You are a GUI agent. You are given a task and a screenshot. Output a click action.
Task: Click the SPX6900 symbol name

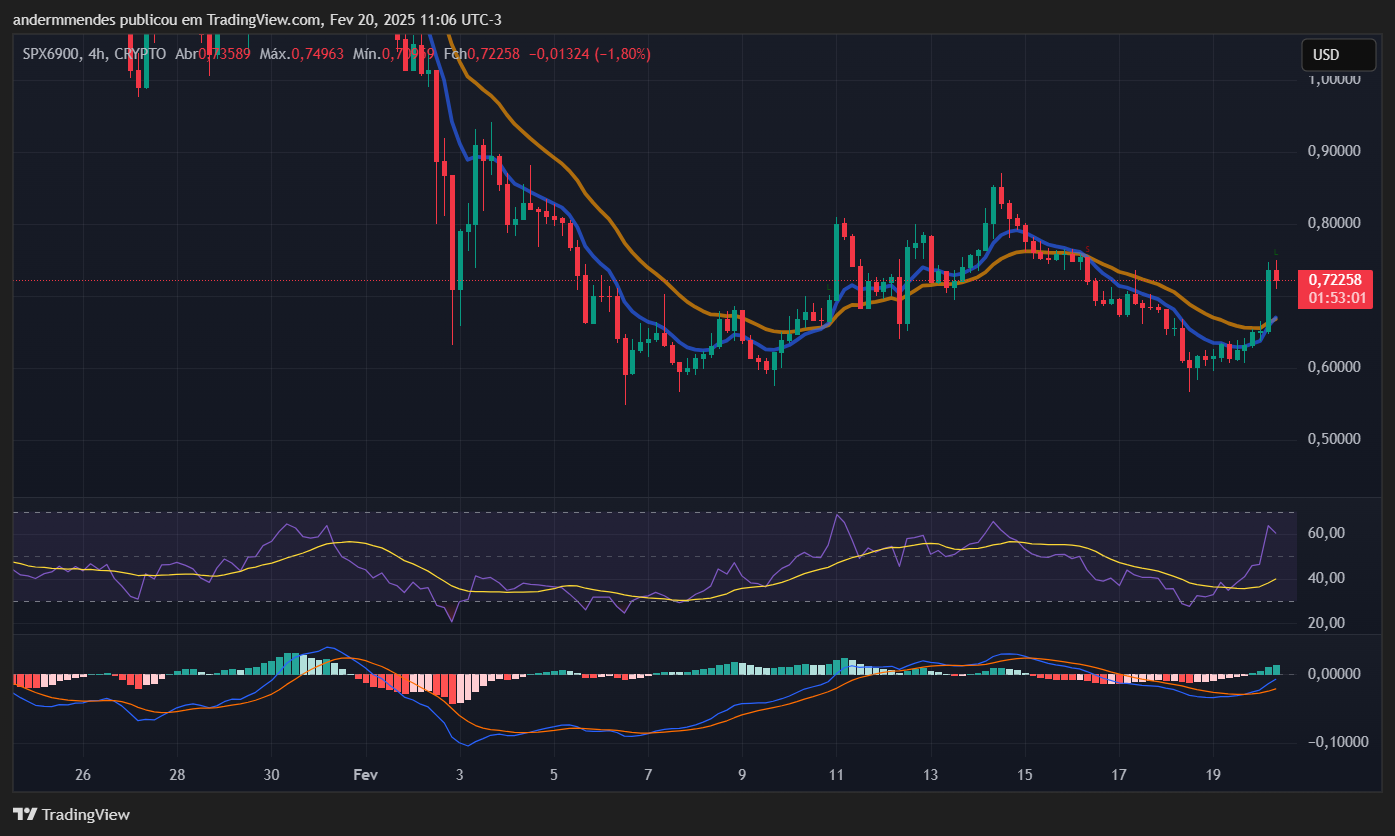coord(51,54)
